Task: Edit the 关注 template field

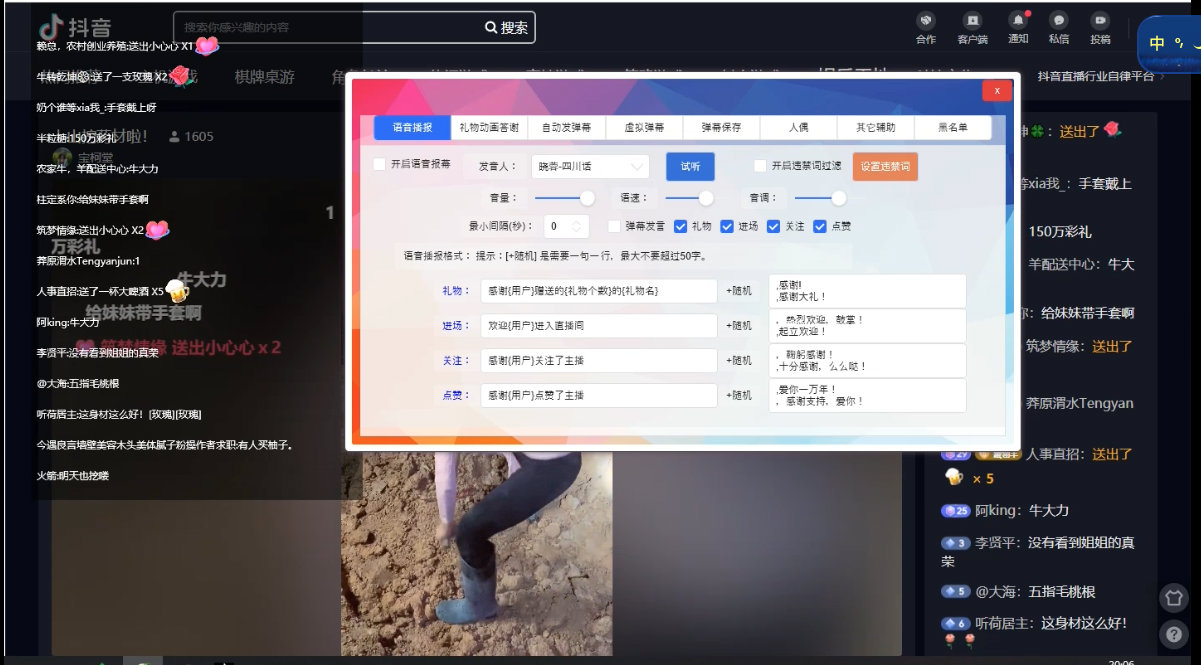Action: coord(598,360)
